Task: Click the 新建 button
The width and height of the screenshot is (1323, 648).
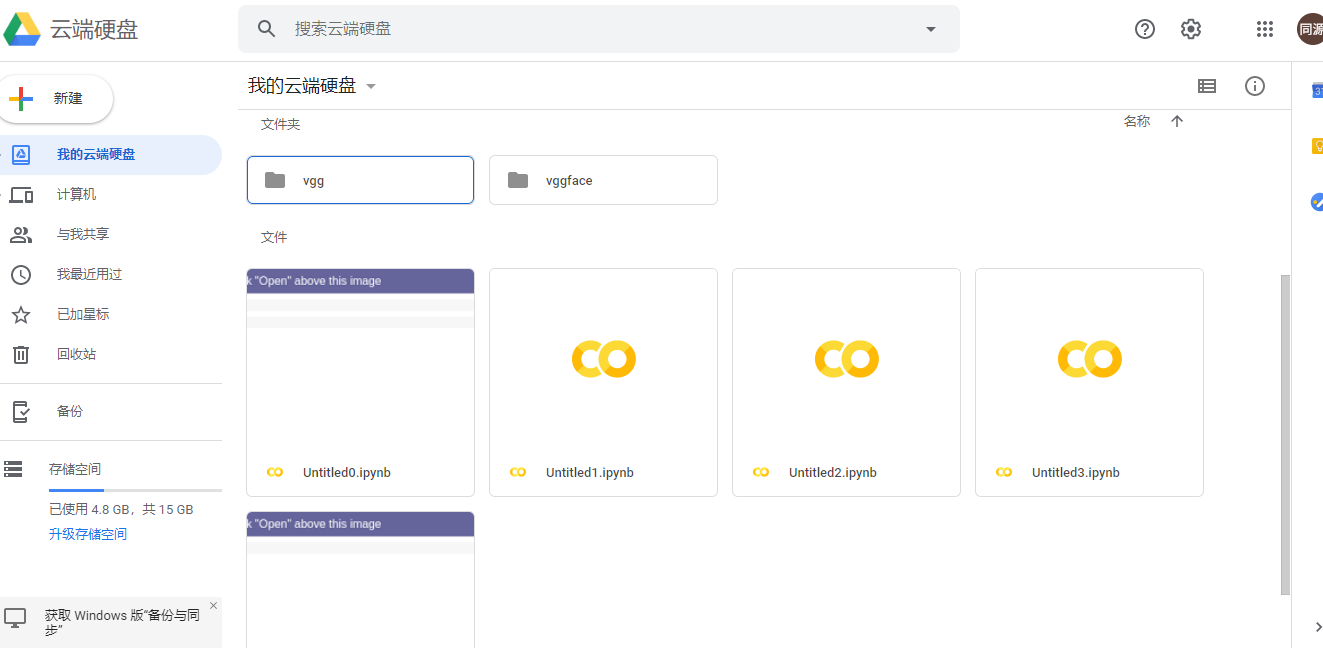Action: tap(56, 99)
